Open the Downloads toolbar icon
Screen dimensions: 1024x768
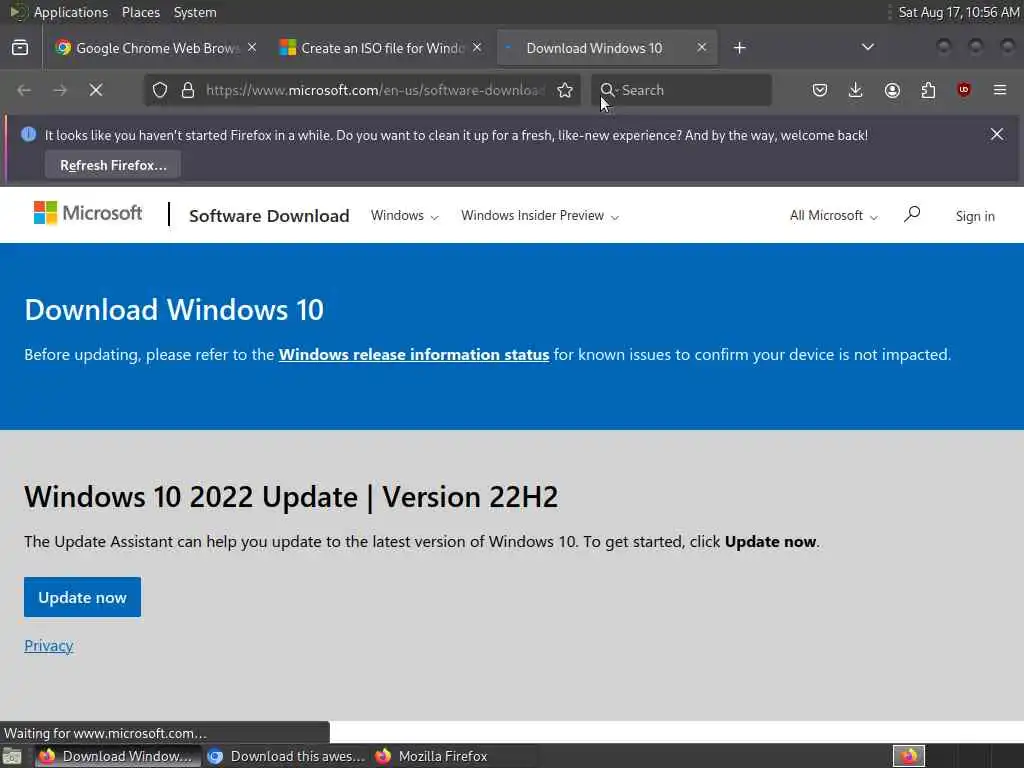pyautogui.click(x=856, y=90)
